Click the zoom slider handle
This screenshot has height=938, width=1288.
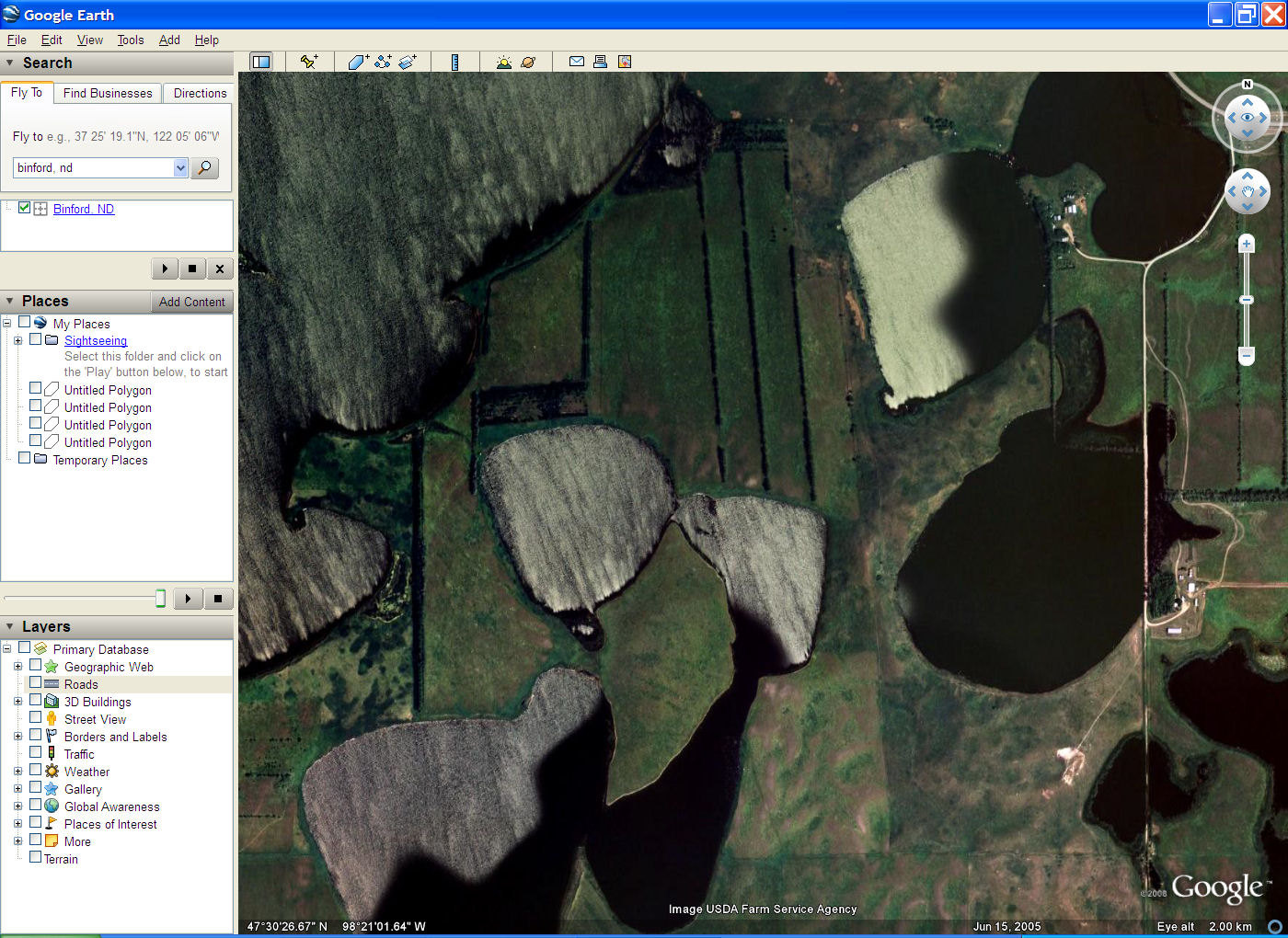click(1247, 300)
